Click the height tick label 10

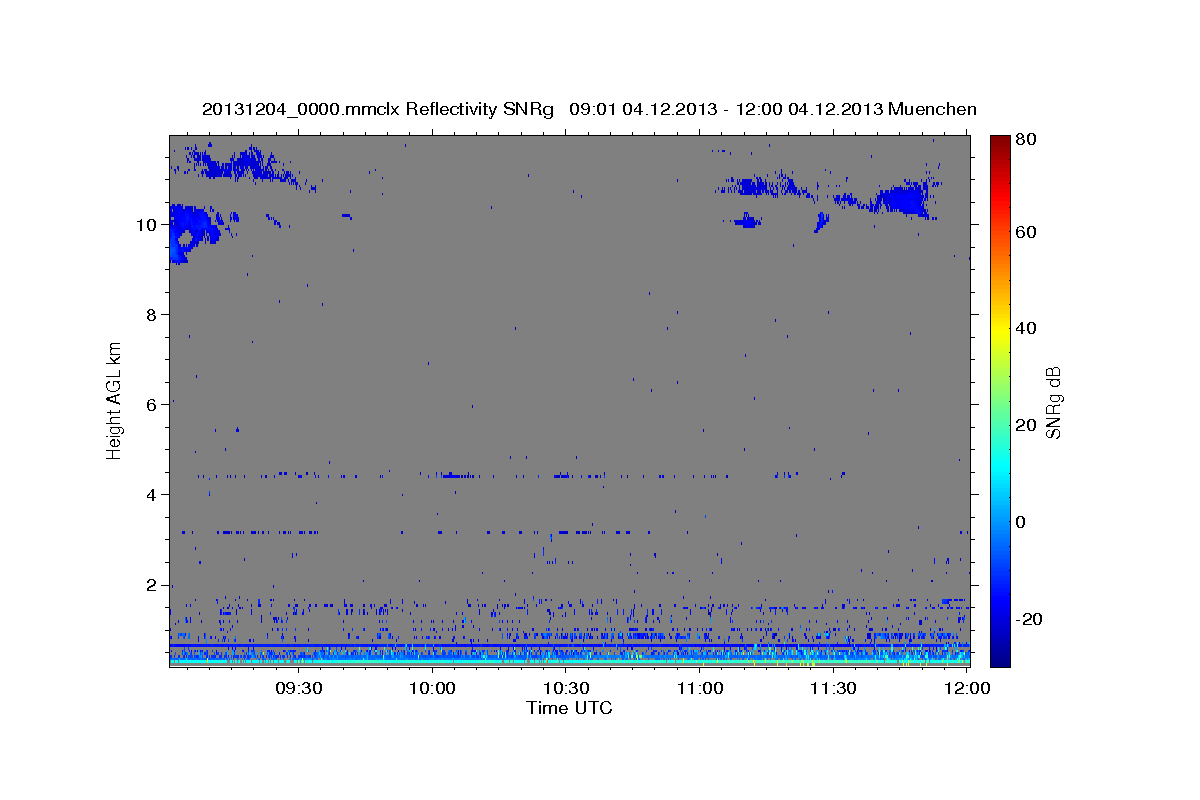[145, 225]
